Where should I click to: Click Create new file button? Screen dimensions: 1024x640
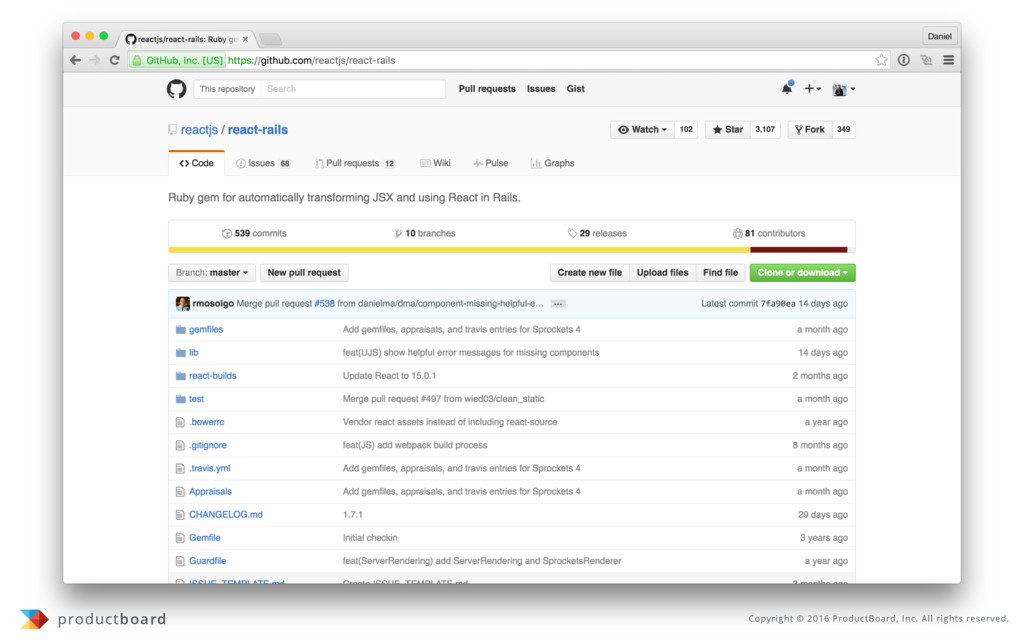(x=589, y=272)
